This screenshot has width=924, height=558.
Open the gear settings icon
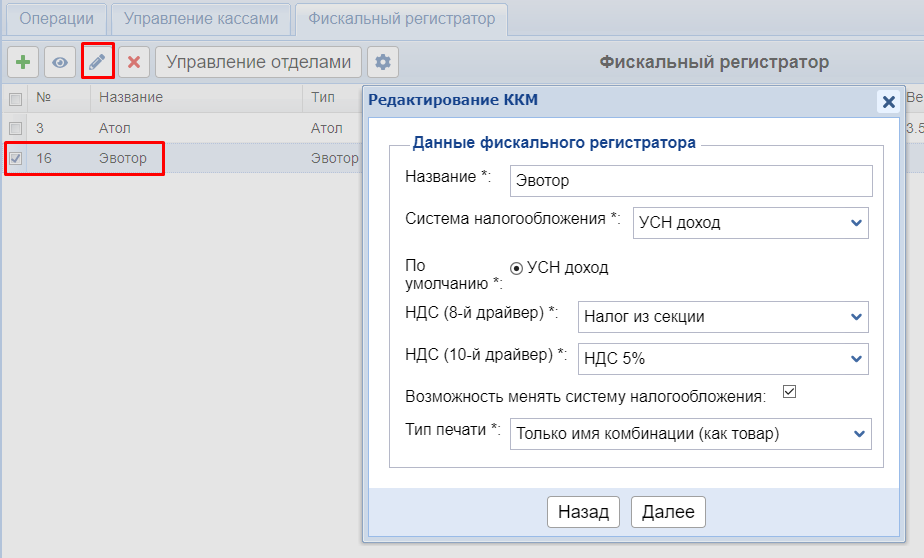(382, 62)
